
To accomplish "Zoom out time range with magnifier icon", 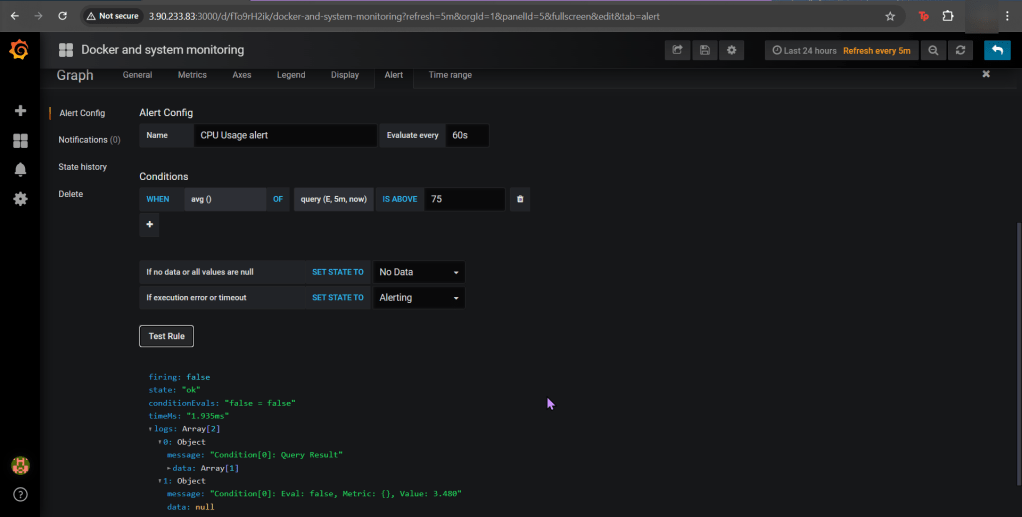I will tap(933, 50).
